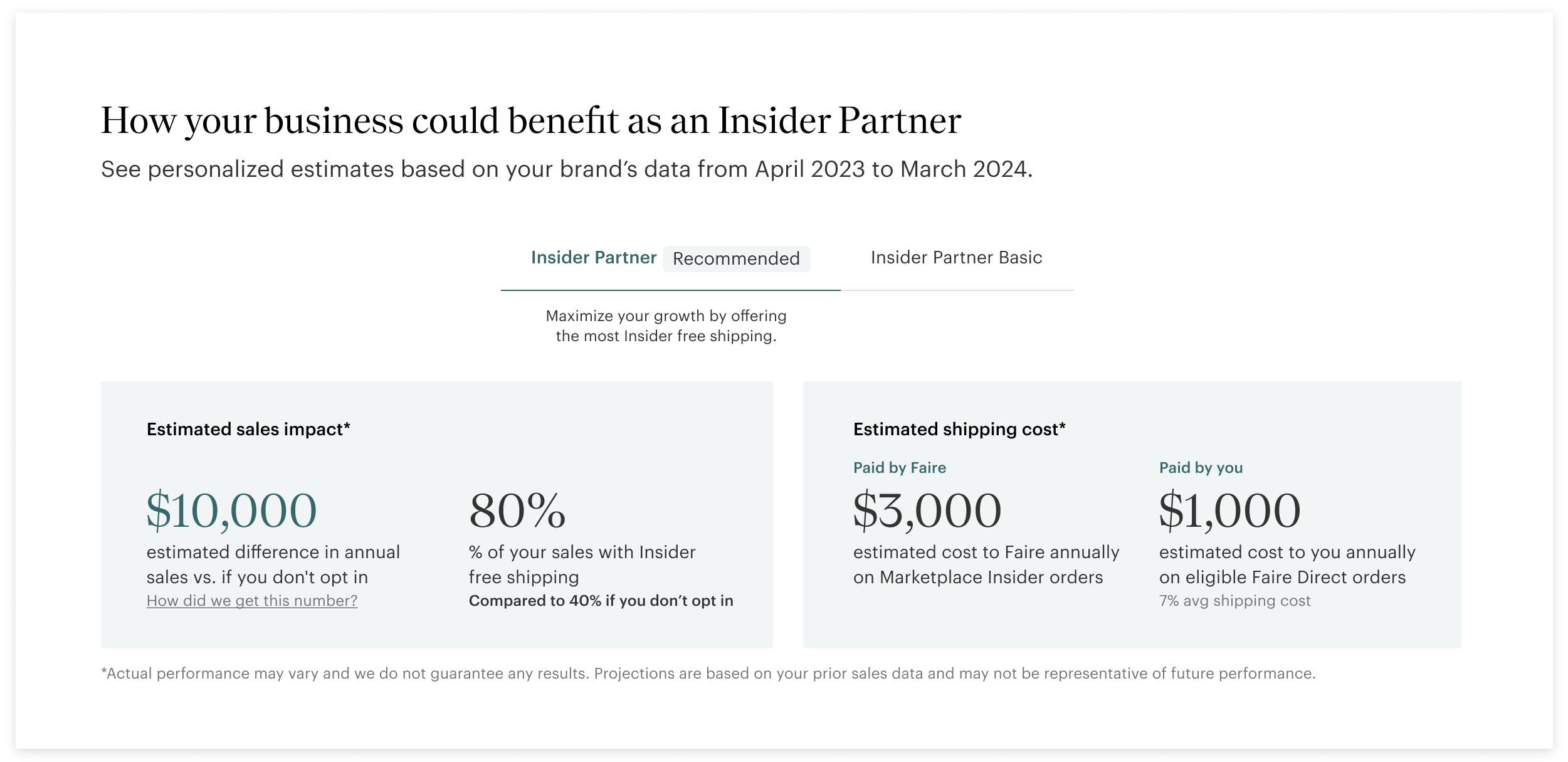
Task: Open the "How did we get this number?" link
Action: coord(252,601)
